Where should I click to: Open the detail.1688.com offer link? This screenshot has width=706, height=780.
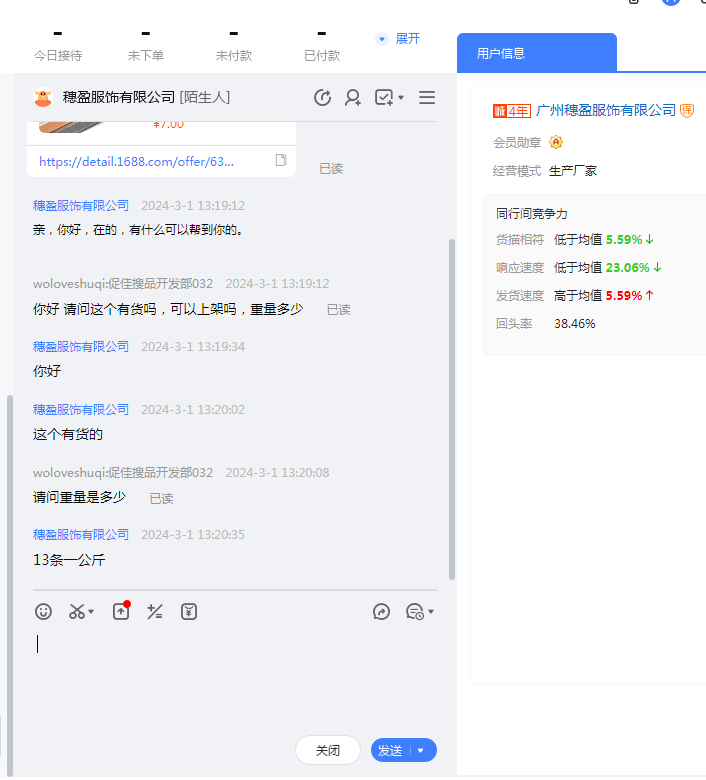click(x=137, y=161)
